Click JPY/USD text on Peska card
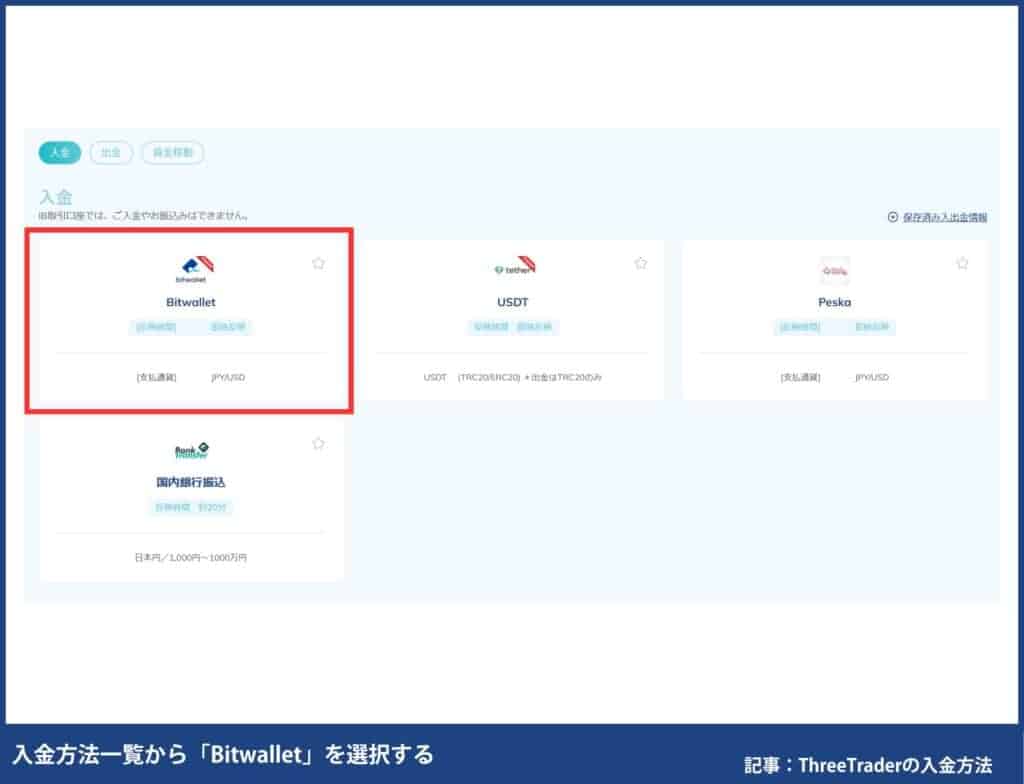 872,378
